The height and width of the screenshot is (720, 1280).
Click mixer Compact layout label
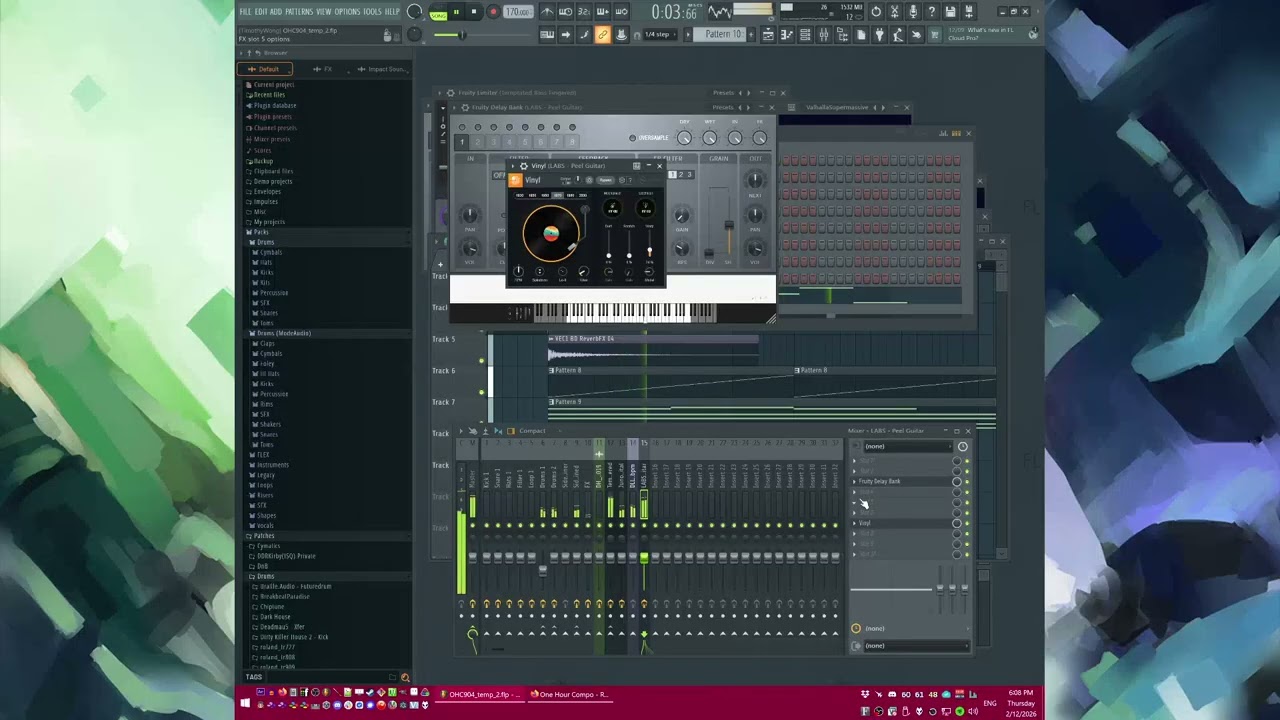(532, 431)
